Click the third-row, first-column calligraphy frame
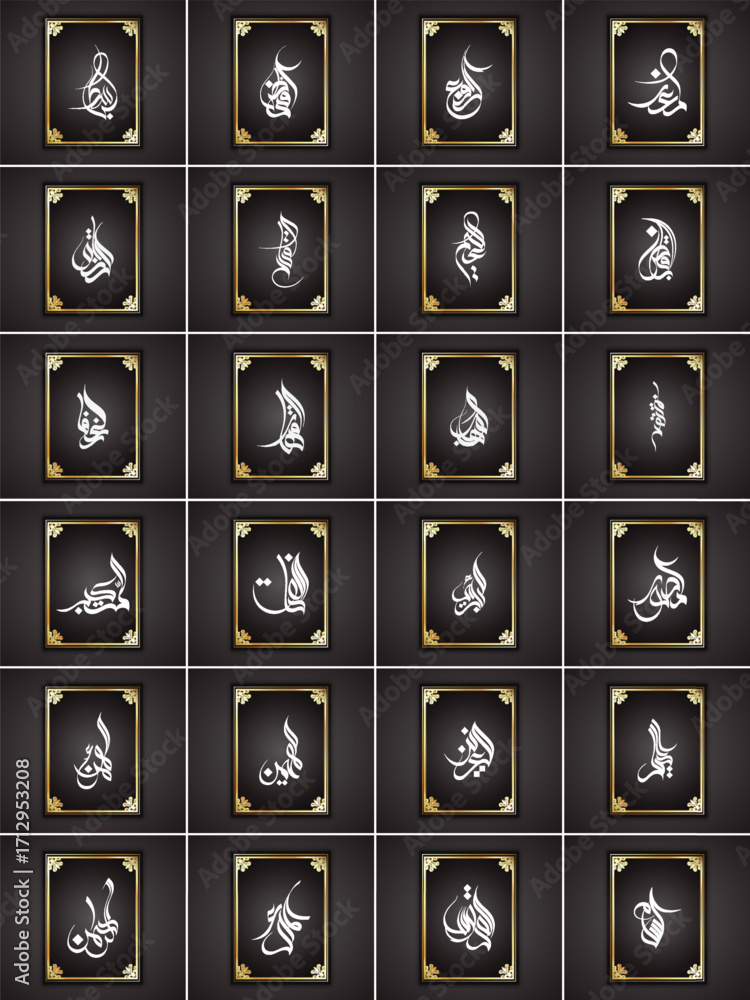 (93, 416)
